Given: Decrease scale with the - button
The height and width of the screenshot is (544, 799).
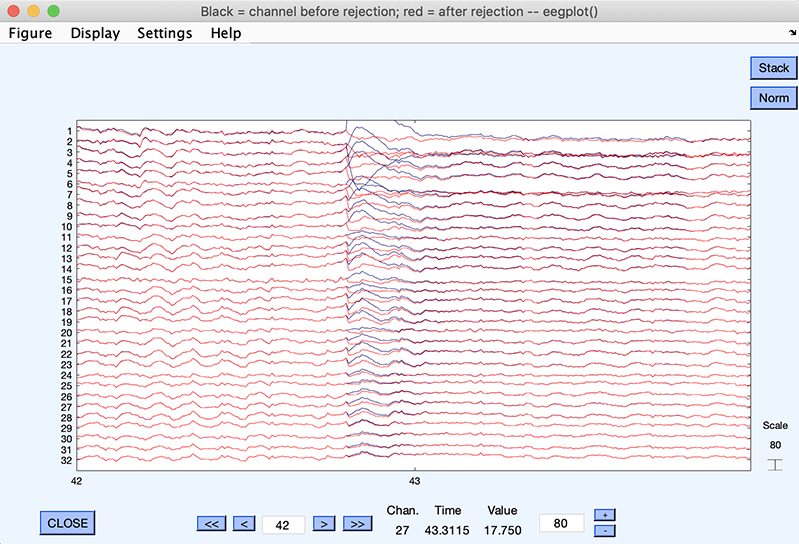Looking at the screenshot, I should [604, 530].
